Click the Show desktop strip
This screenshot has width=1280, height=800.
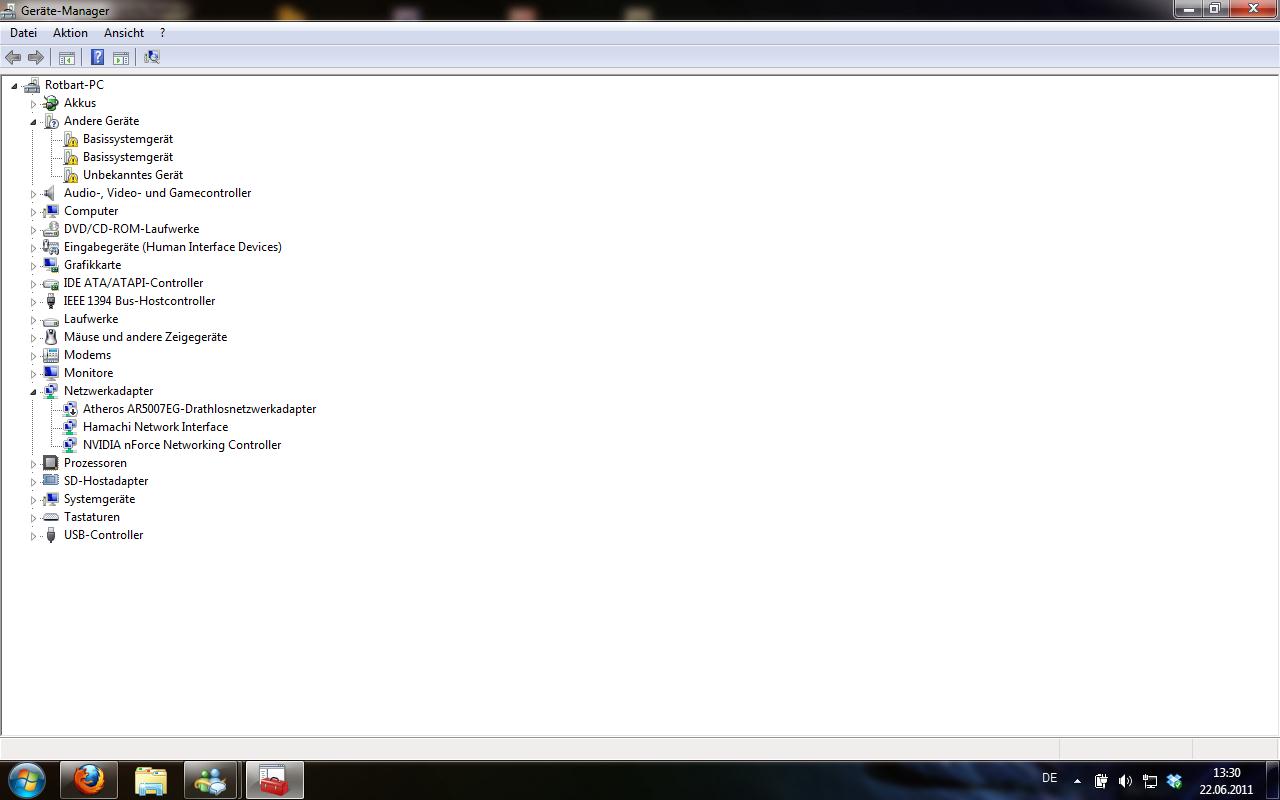click(x=1273, y=780)
